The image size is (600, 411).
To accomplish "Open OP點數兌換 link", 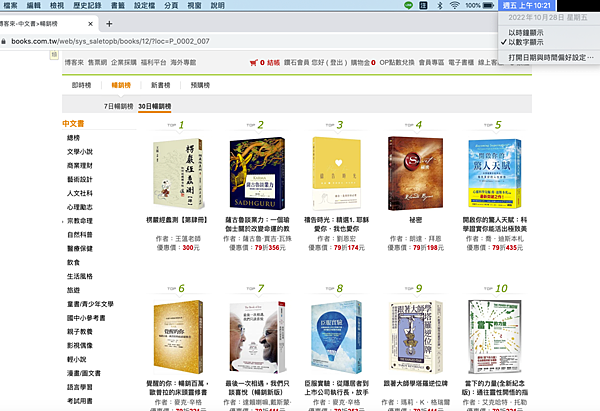I will pyautogui.click(x=397, y=62).
